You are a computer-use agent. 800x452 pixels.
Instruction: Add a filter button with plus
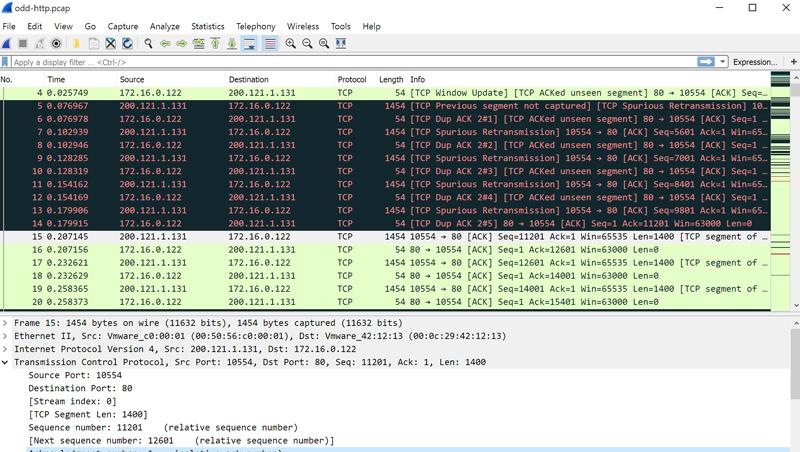pyautogui.click(x=793, y=62)
